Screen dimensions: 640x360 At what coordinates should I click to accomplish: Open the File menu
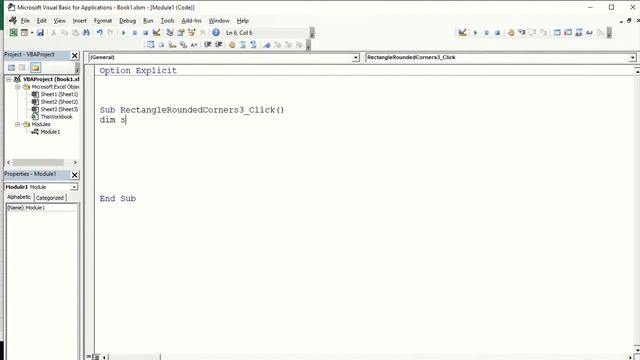click(x=25, y=20)
